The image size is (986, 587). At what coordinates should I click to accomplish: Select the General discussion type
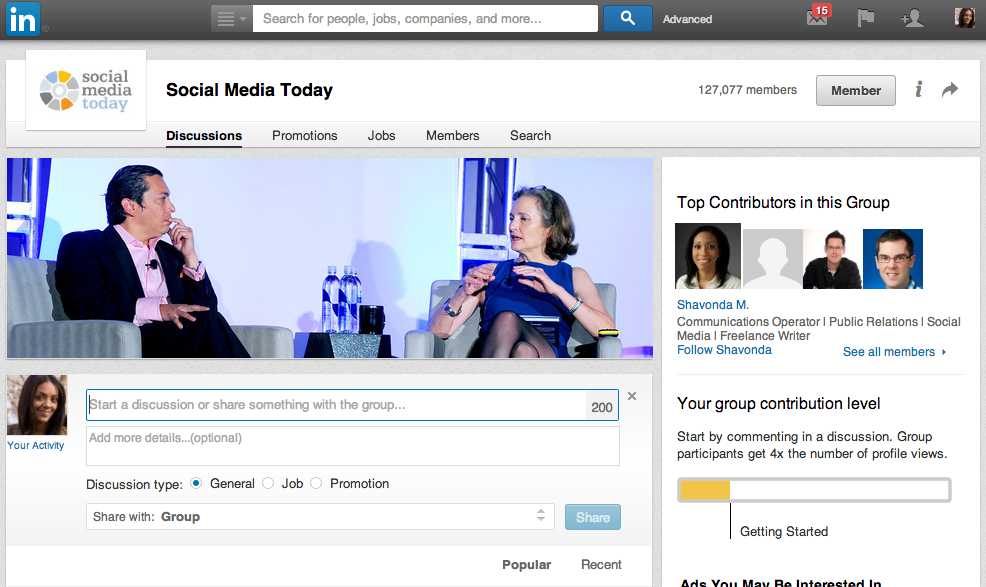click(x=196, y=483)
